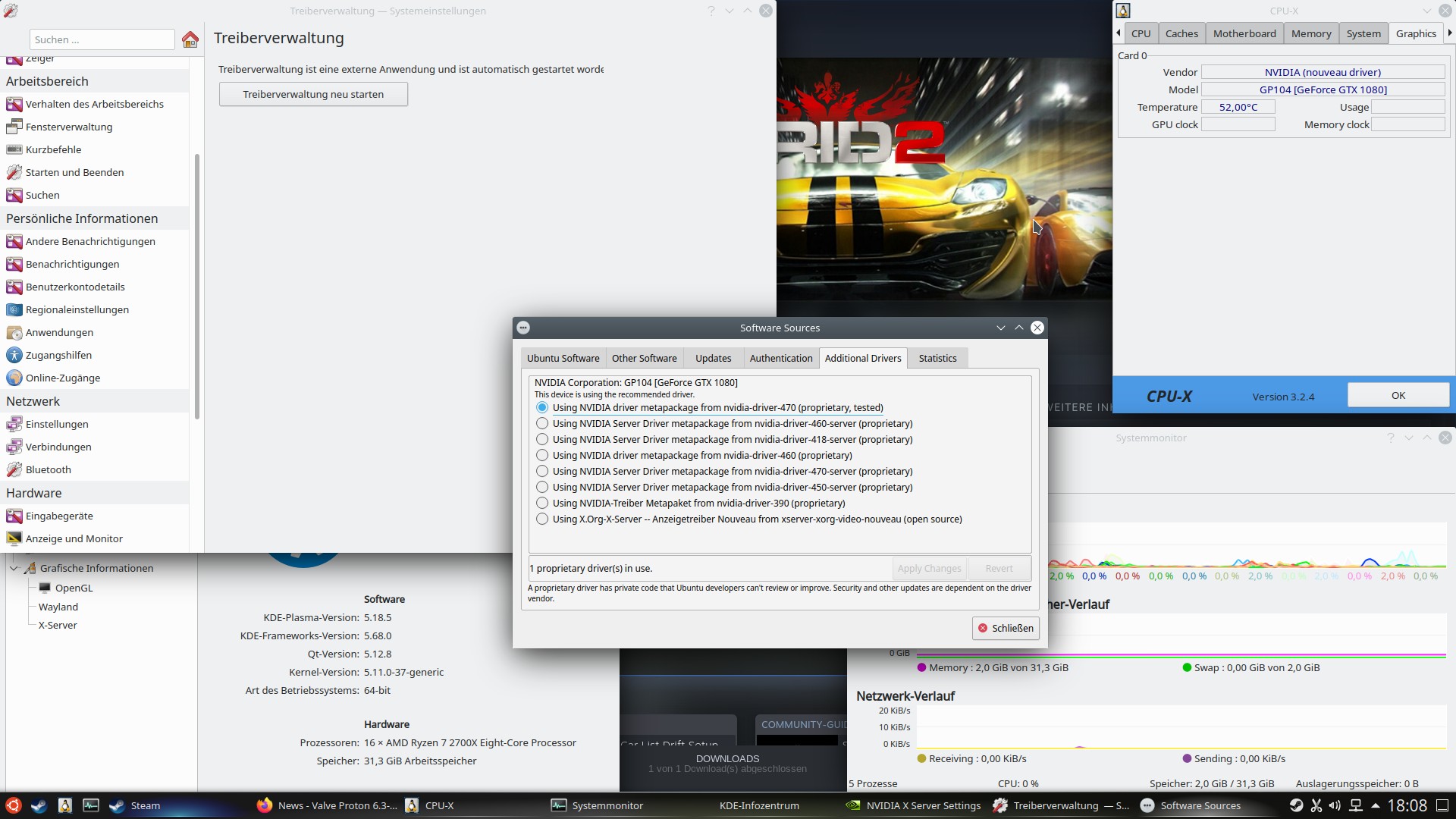Click the home icon beside the search field
Viewport: 1456px width, 819px height.
[x=190, y=39]
